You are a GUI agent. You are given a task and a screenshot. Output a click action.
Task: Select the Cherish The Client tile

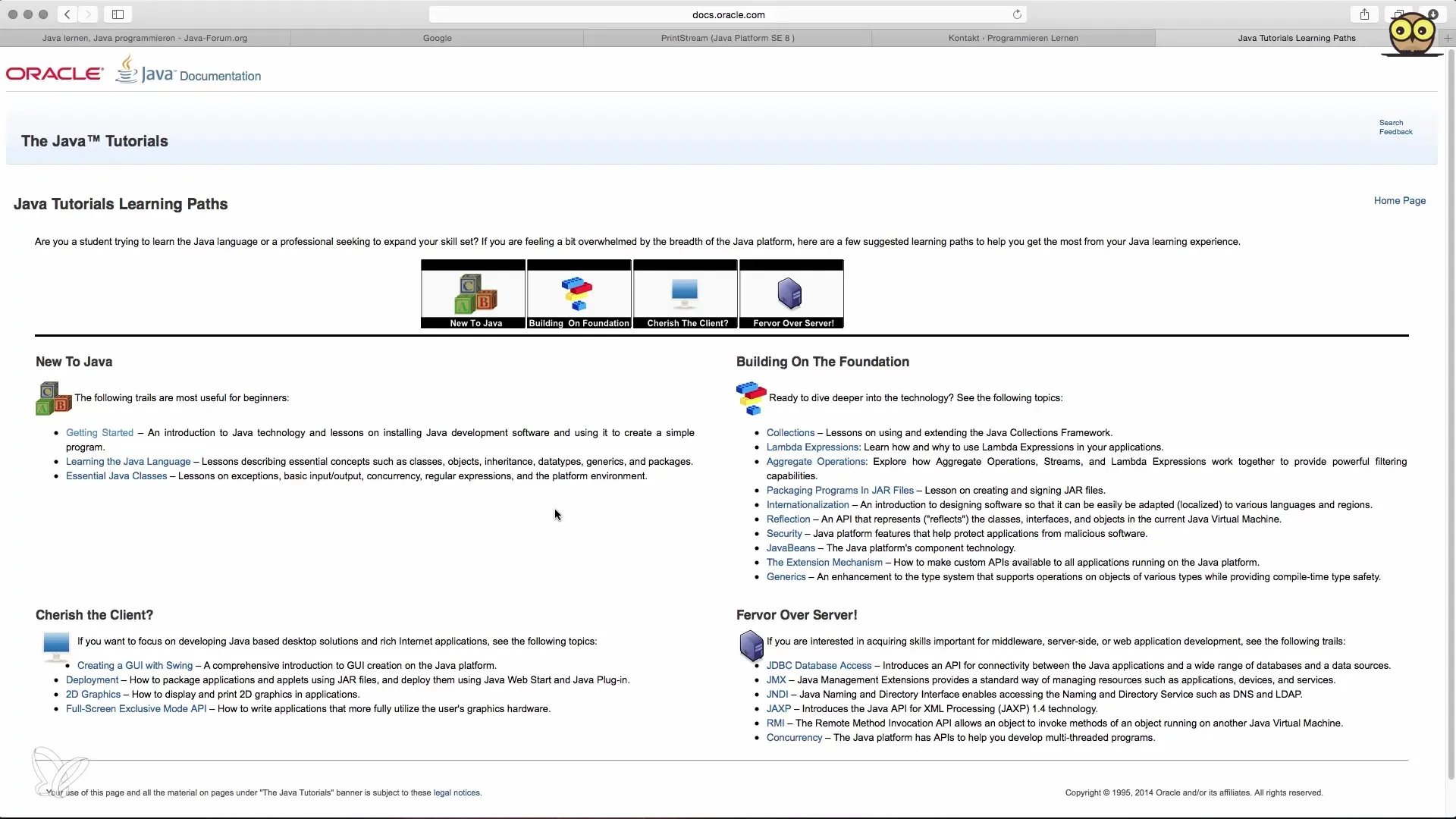pos(686,294)
